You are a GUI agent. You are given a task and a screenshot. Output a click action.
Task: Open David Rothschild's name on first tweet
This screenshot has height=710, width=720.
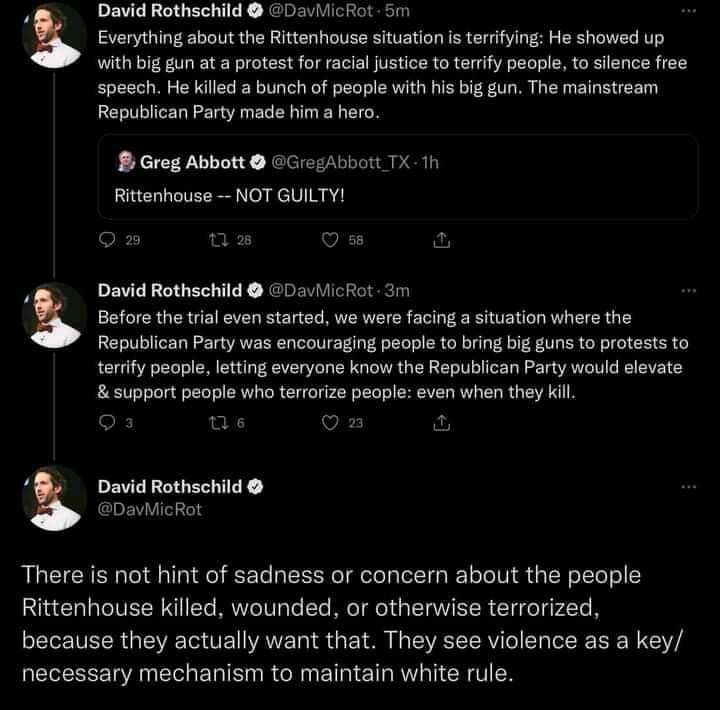[167, 12]
